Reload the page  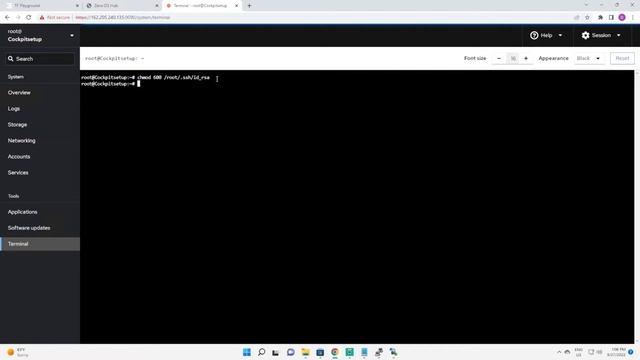(29, 18)
